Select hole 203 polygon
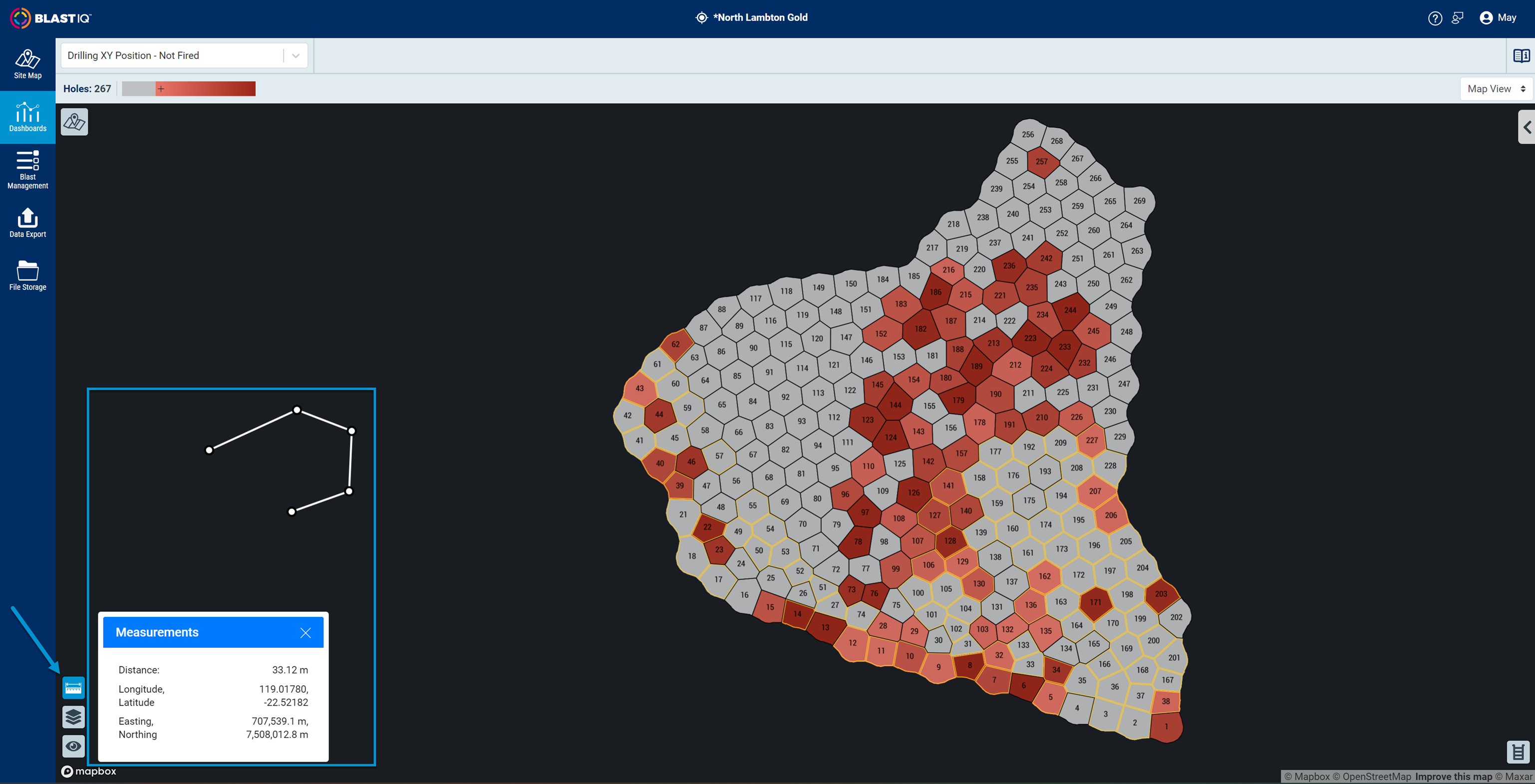1535x784 pixels. [x=1161, y=593]
